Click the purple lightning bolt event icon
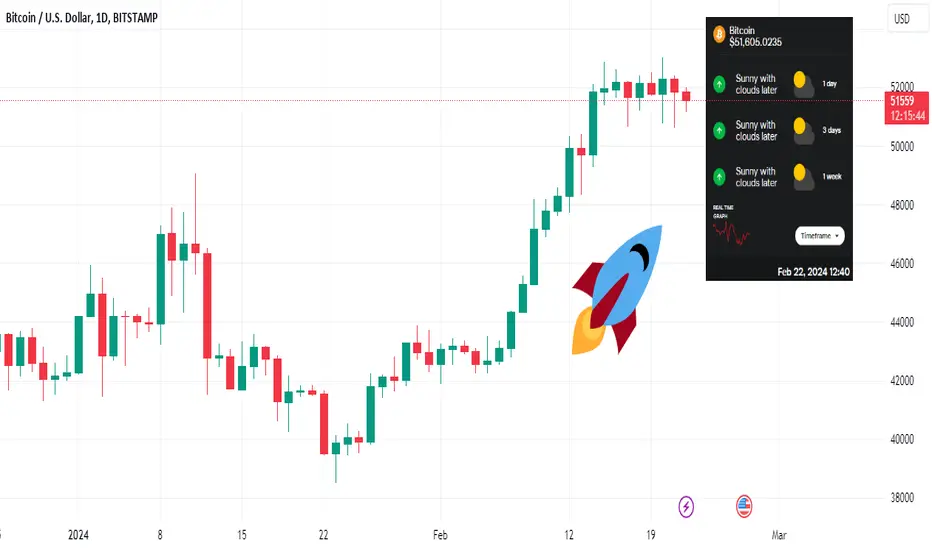The height and width of the screenshot is (550, 932). tap(686, 507)
